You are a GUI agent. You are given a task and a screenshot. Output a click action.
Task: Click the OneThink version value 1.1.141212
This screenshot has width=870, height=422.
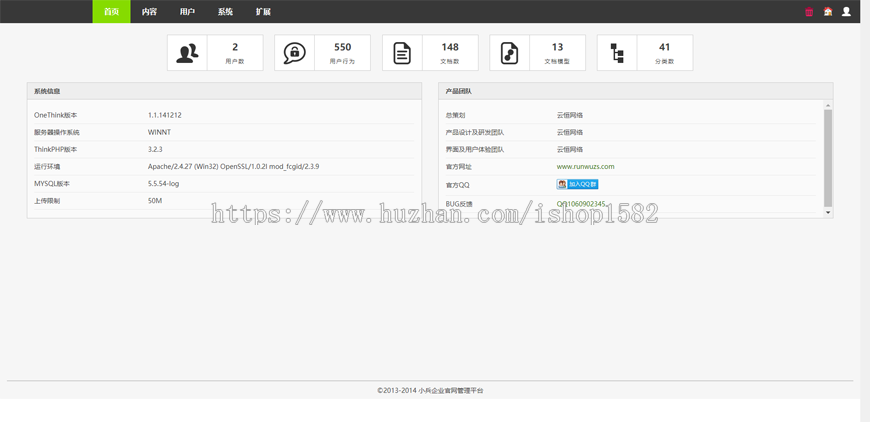tap(165, 115)
